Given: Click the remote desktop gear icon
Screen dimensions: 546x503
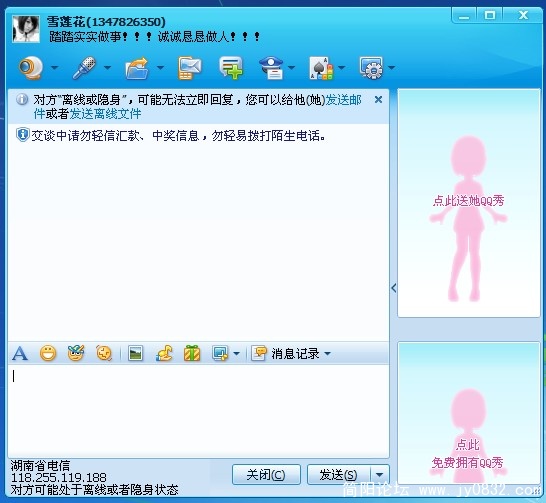Looking at the screenshot, I should tap(371, 68).
